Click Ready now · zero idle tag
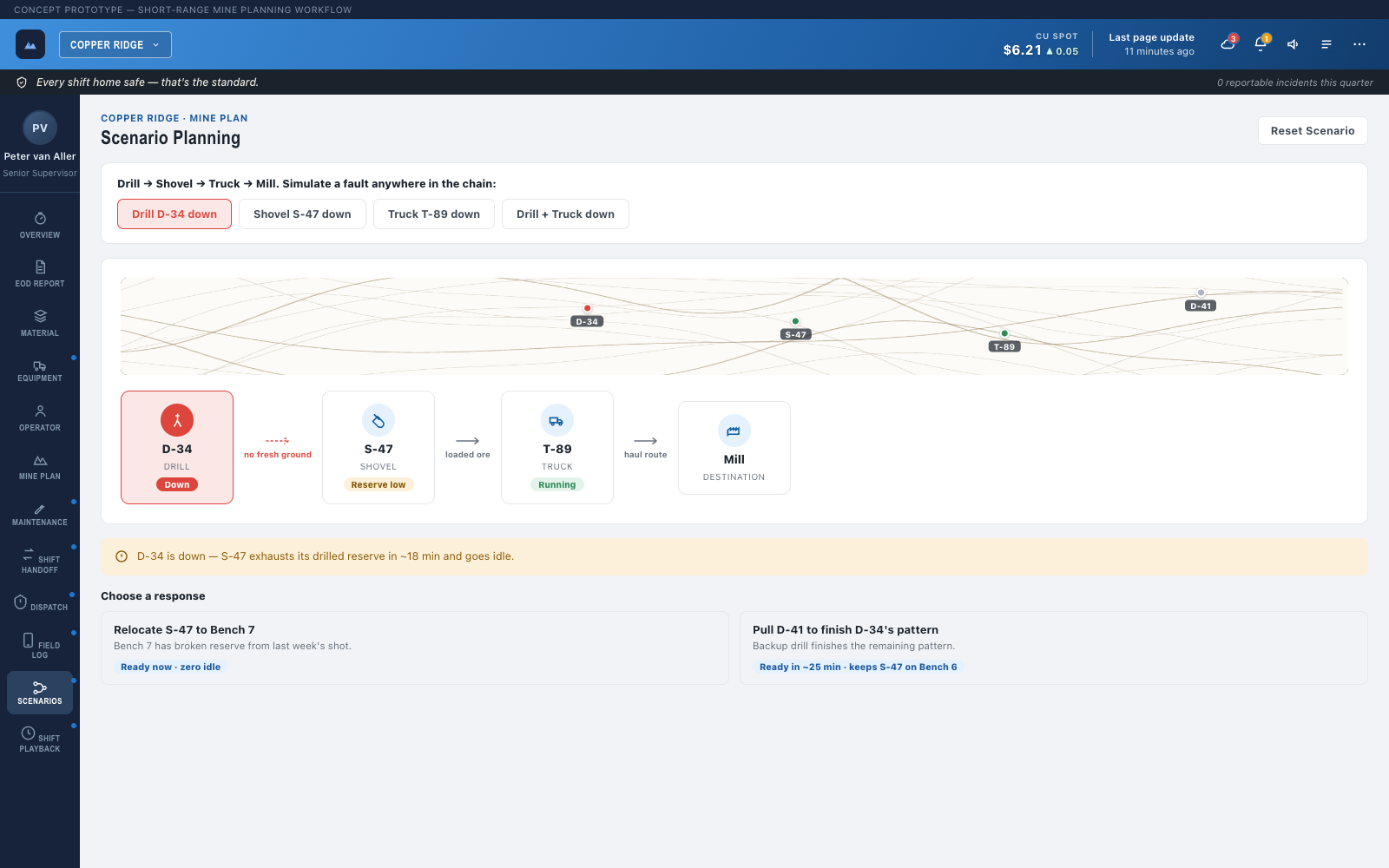The height and width of the screenshot is (868, 1389). [x=171, y=667]
